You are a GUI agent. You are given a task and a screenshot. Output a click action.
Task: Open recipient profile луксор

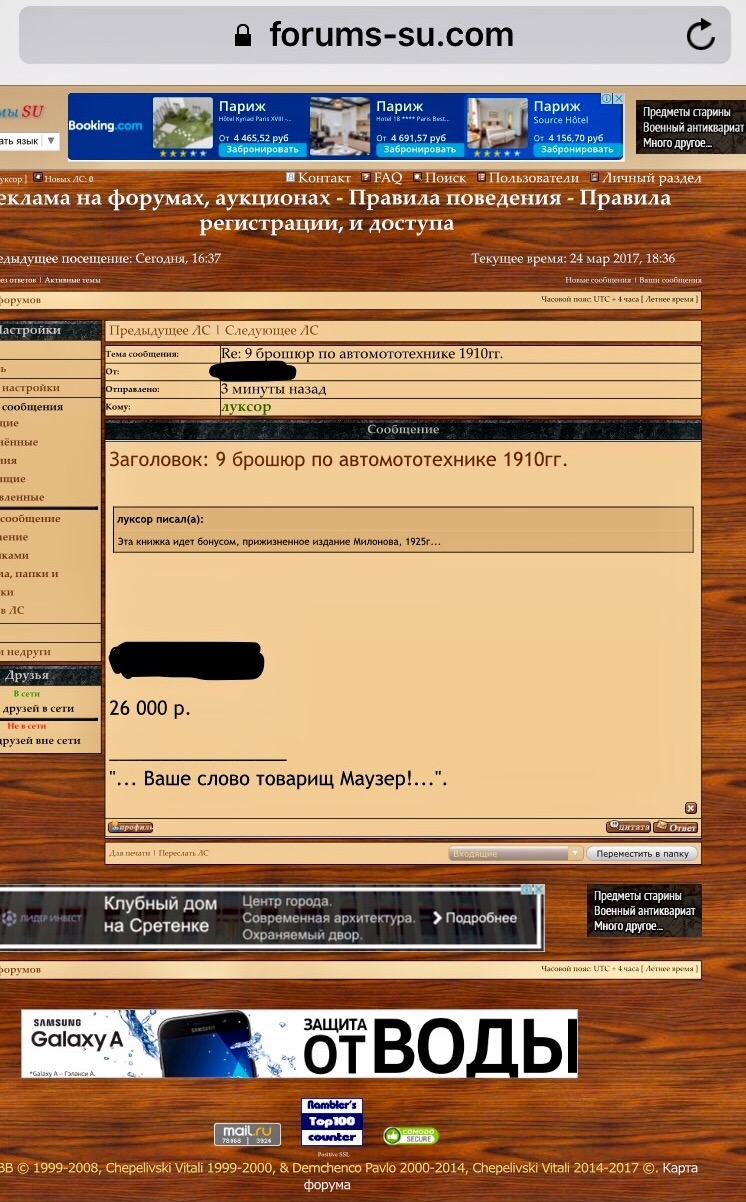coord(245,407)
